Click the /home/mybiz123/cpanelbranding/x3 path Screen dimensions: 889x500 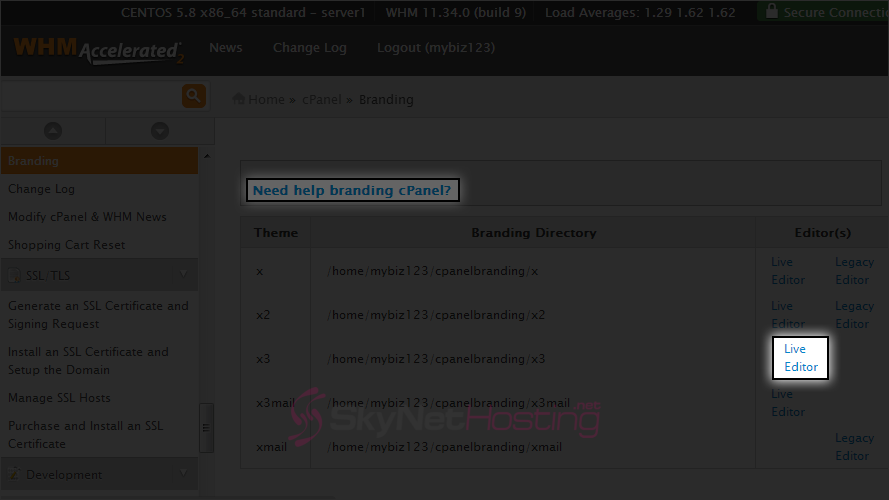pos(436,359)
